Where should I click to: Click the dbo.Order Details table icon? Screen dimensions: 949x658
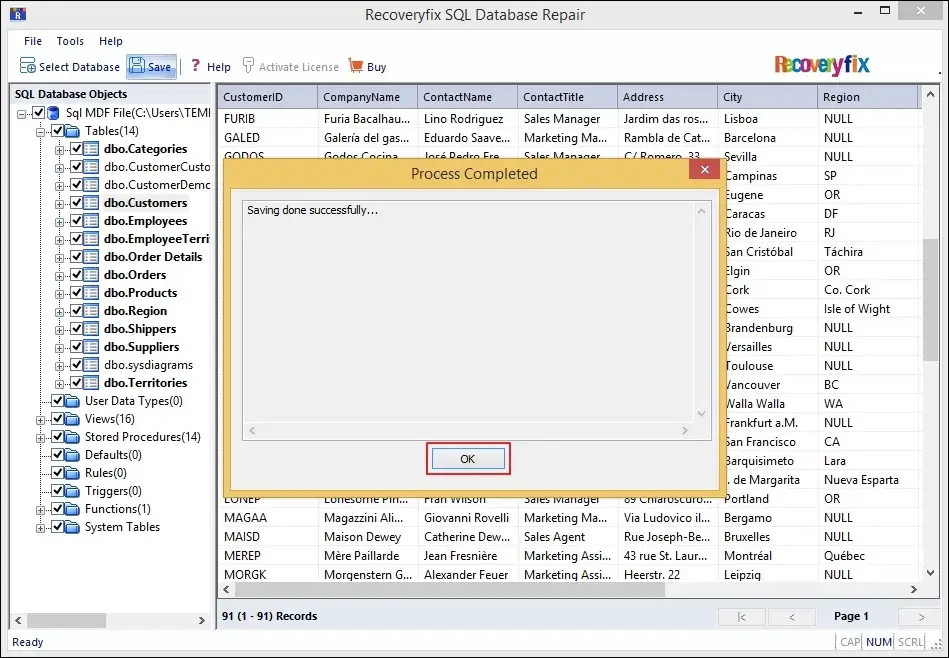click(91, 257)
